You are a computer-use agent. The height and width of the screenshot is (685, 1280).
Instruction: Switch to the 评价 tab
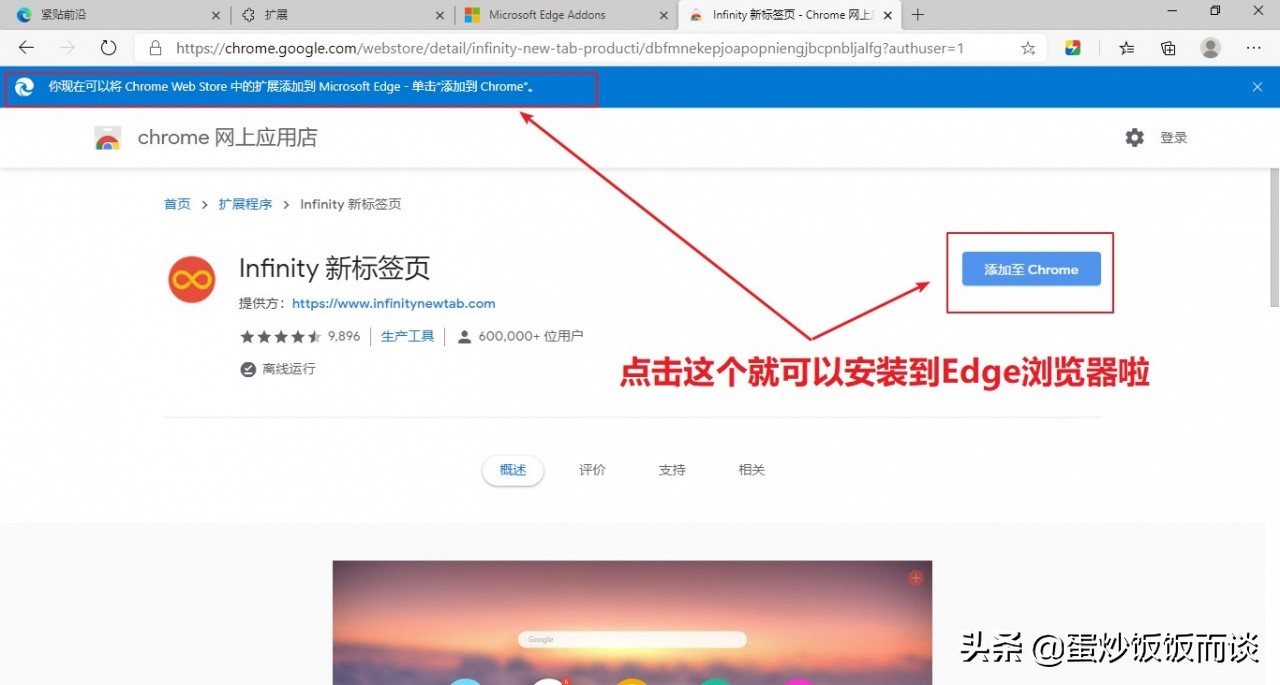(592, 469)
